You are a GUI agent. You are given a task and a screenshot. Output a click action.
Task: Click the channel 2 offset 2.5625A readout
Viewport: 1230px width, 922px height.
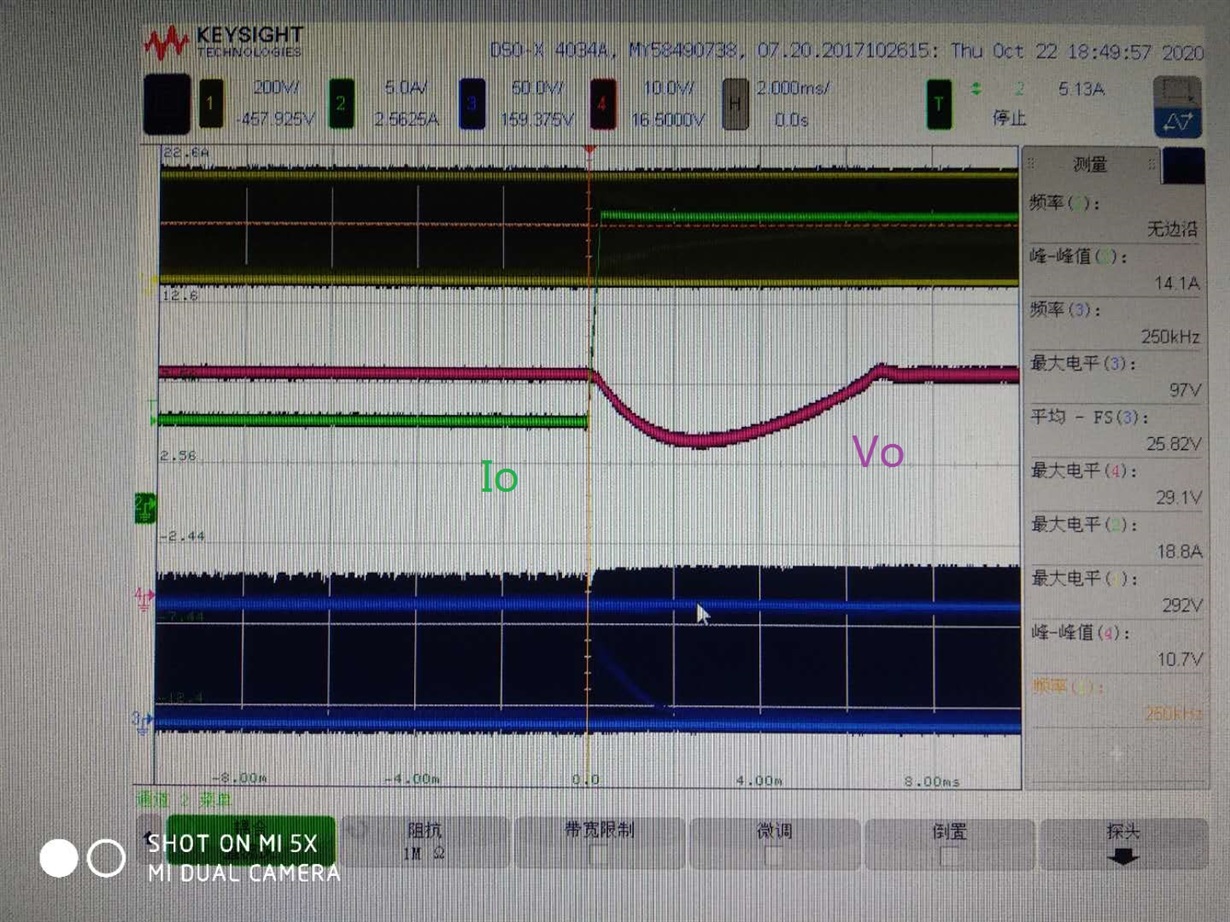[x=407, y=119]
